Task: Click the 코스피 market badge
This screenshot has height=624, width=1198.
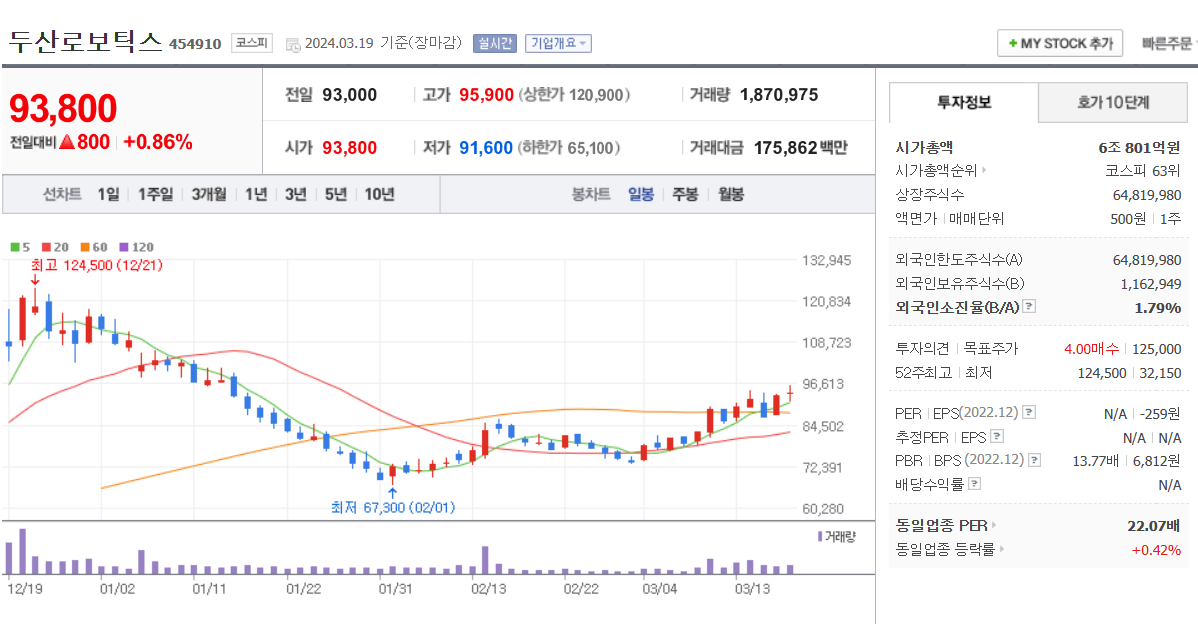Action: [251, 43]
